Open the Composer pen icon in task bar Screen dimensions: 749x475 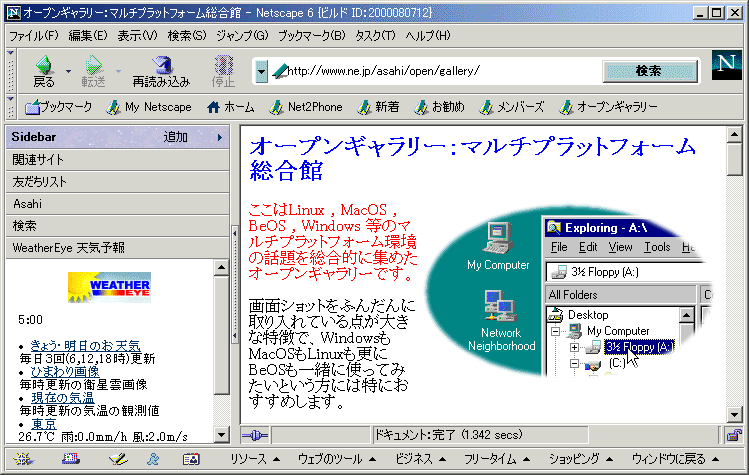tap(118, 459)
